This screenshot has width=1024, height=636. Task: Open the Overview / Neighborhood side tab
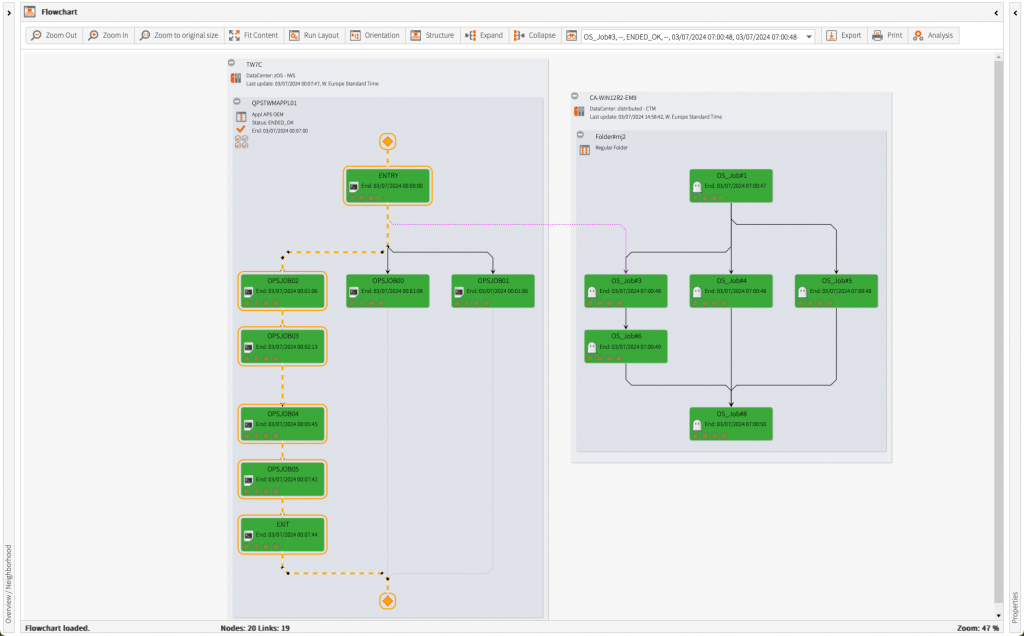pyautogui.click(x=9, y=582)
